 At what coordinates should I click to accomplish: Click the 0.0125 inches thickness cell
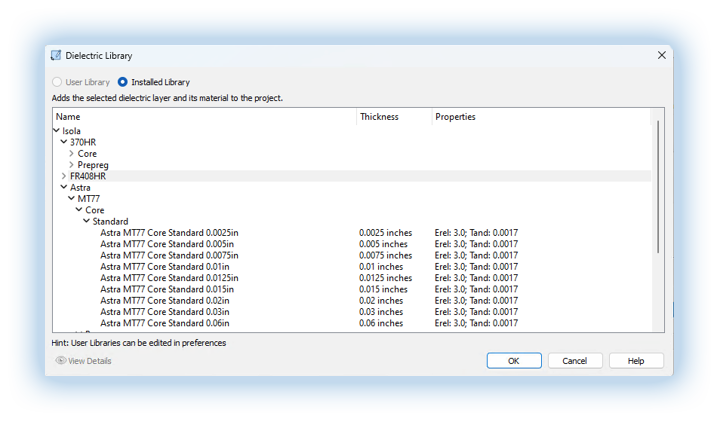386,278
